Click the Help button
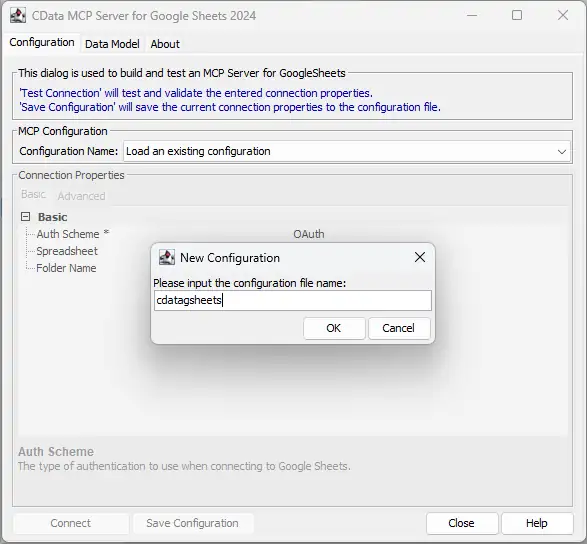This screenshot has height=544, width=587. [537, 523]
